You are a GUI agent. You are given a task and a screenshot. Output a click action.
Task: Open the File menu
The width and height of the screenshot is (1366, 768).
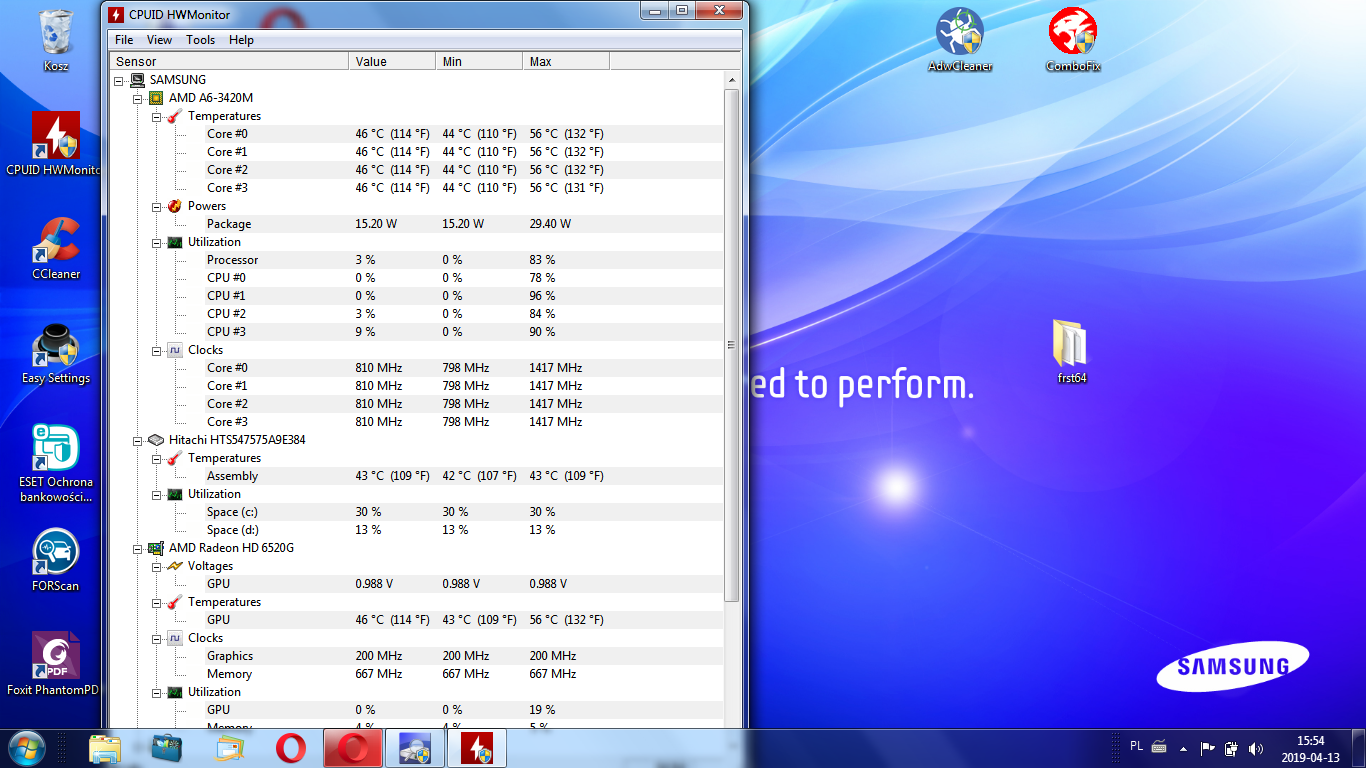coord(124,40)
